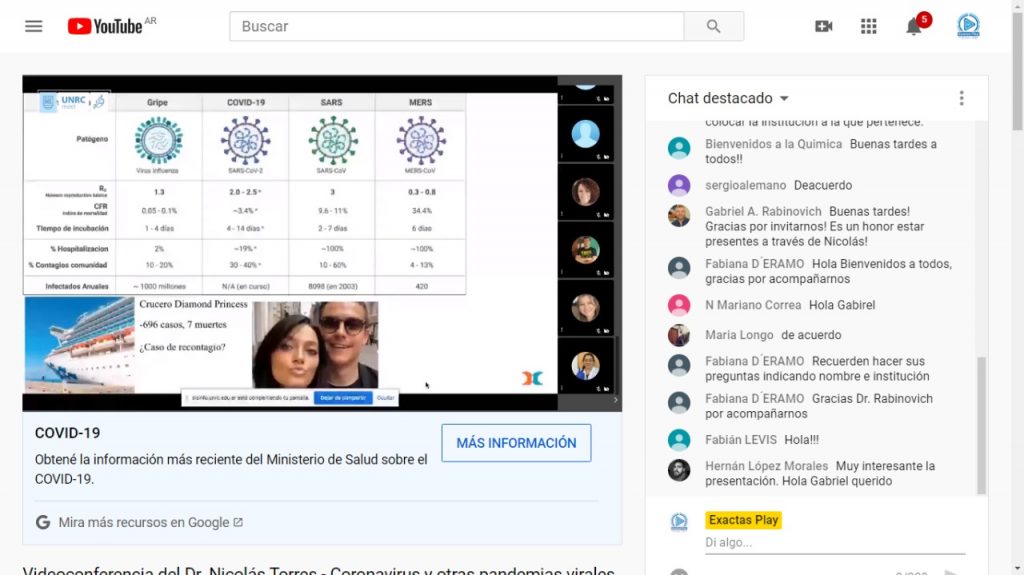The width and height of the screenshot is (1024, 575).
Task: Click the MÁS INFORMACIÓN button
Action: (x=516, y=443)
